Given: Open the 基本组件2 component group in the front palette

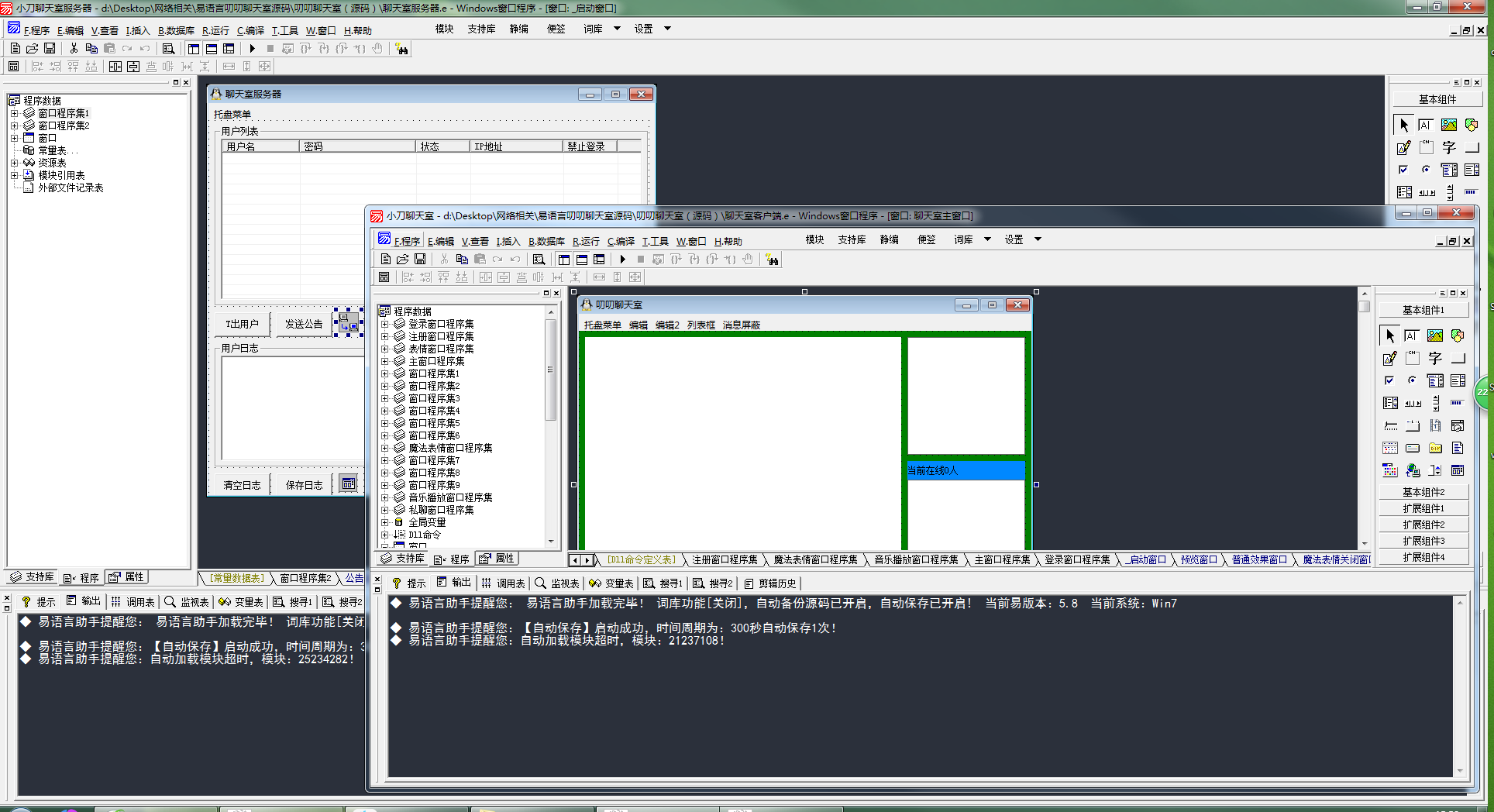Looking at the screenshot, I should click(1423, 492).
